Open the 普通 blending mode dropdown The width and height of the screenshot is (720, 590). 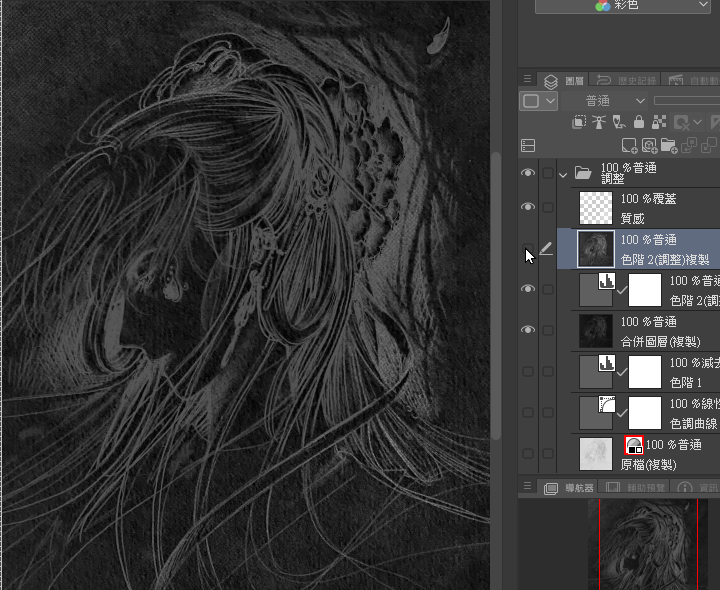click(x=604, y=101)
